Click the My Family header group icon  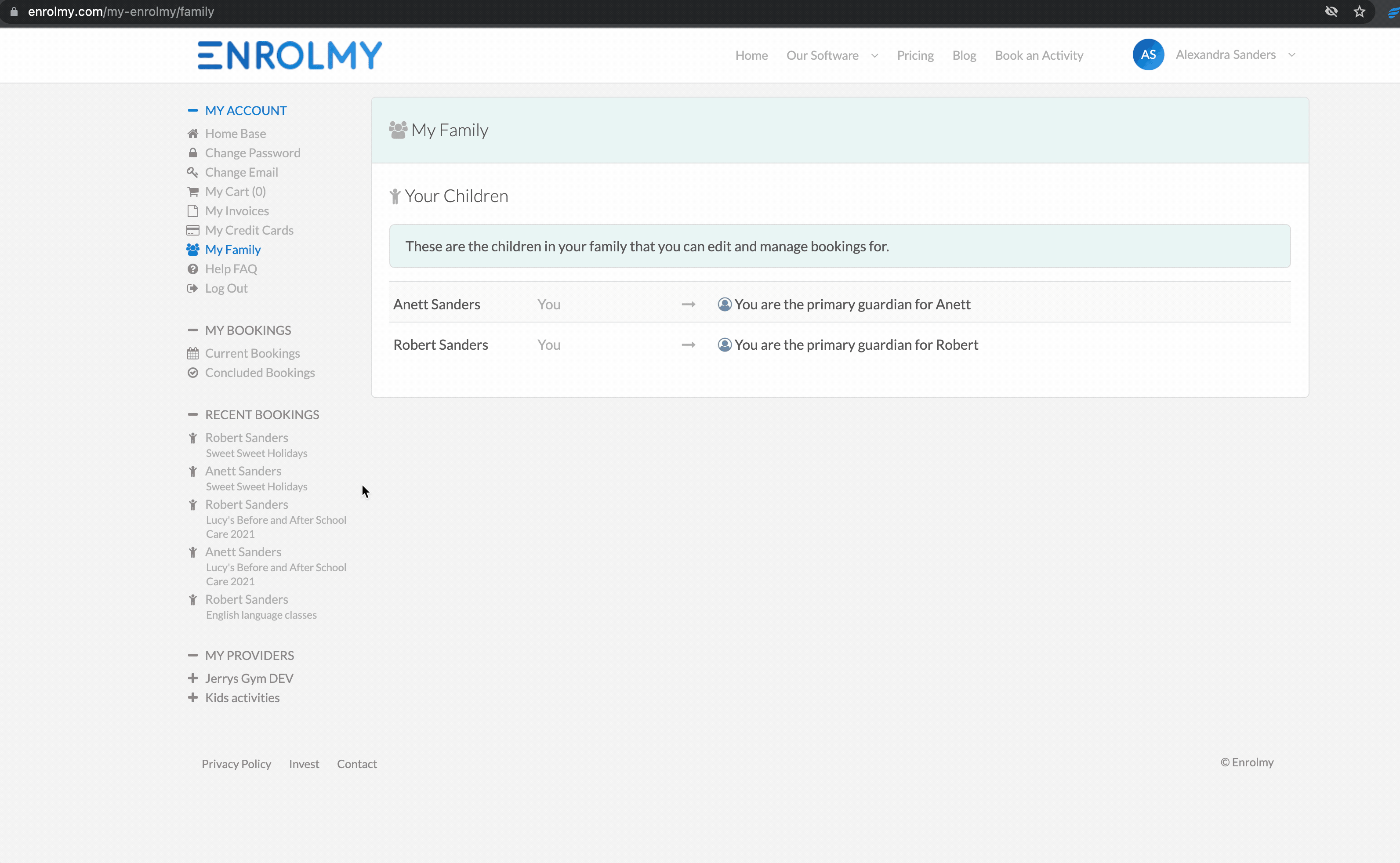398,130
